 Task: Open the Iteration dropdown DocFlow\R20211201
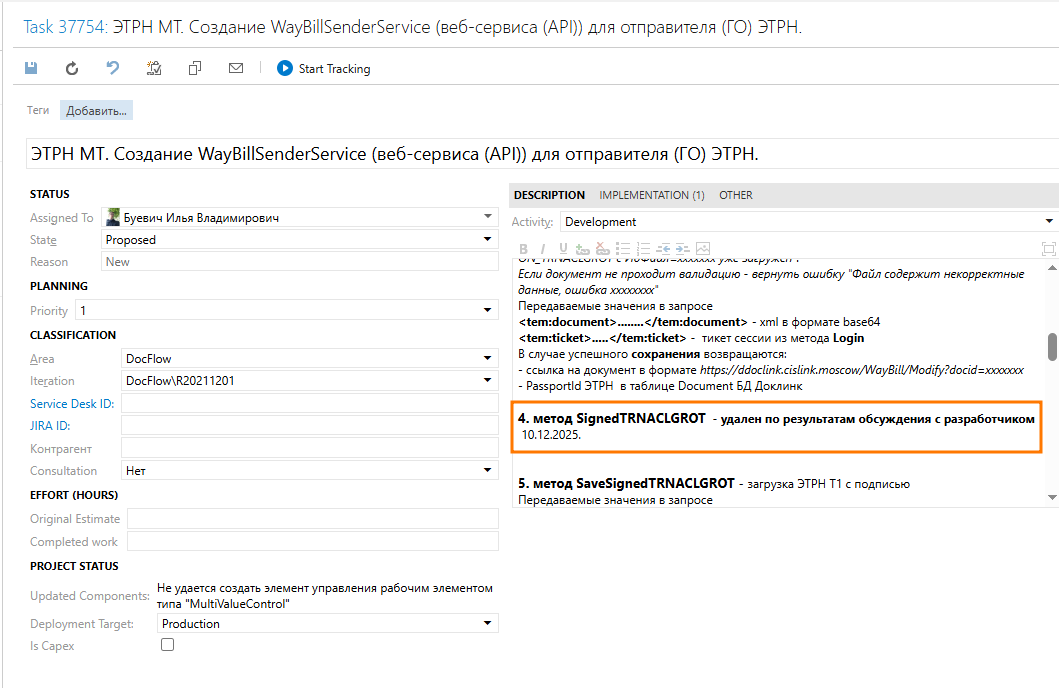point(488,380)
